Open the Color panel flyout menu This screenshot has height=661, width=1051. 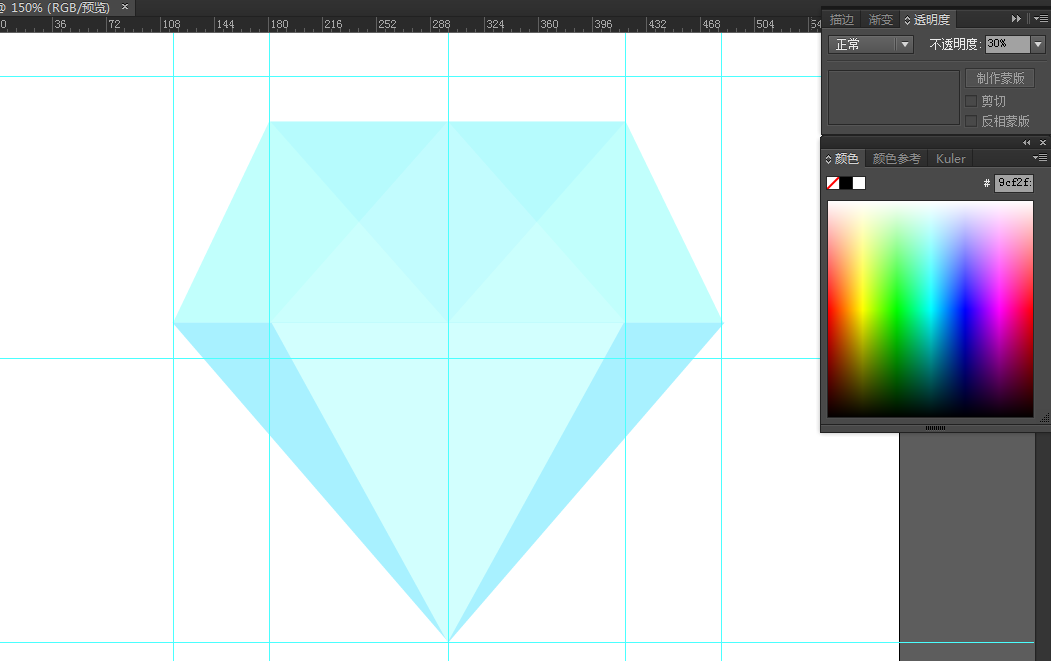(1040, 158)
